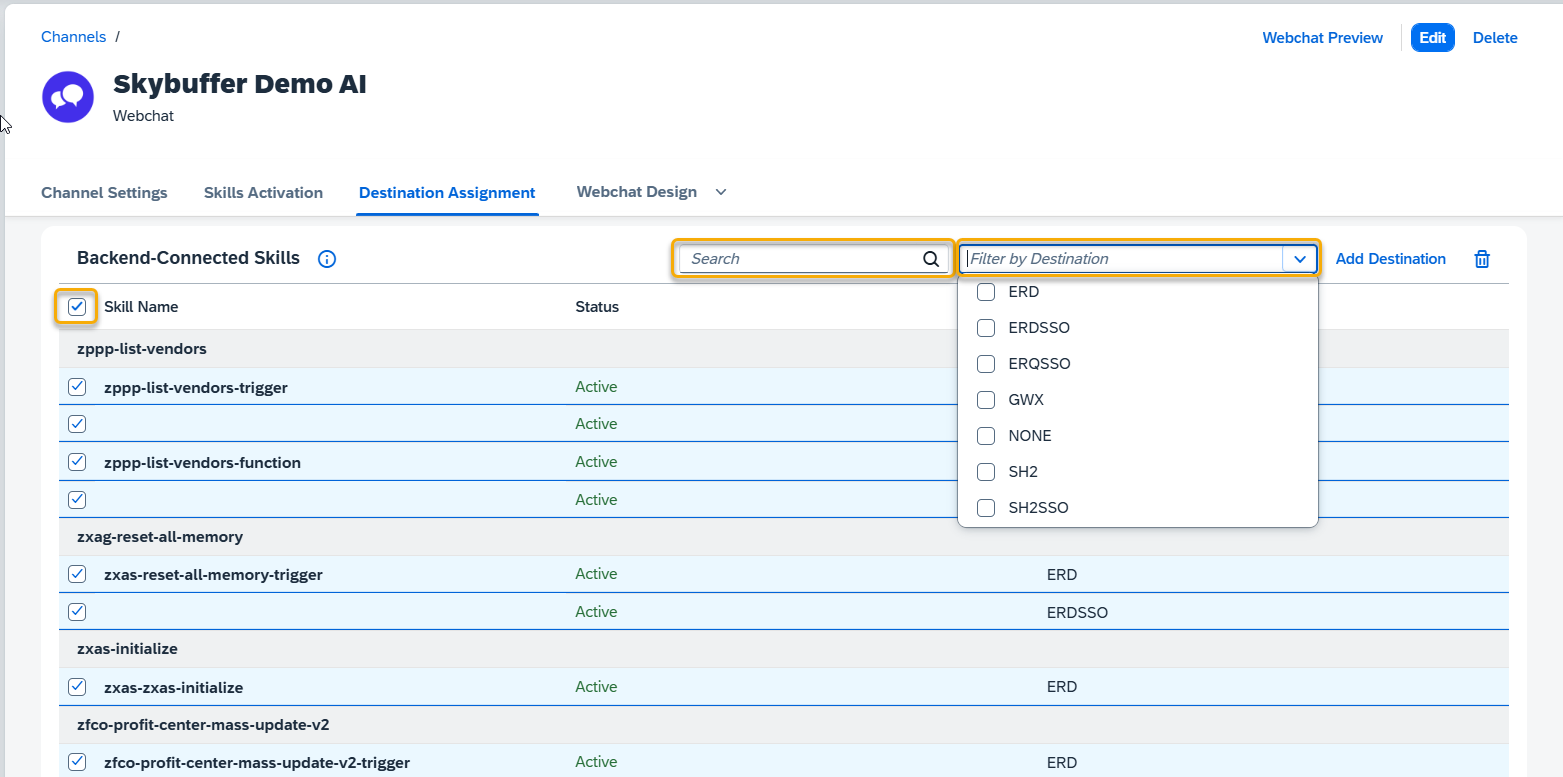The width and height of the screenshot is (1563, 777).
Task: Check the SH2SSO filter option
Action: tap(986, 508)
